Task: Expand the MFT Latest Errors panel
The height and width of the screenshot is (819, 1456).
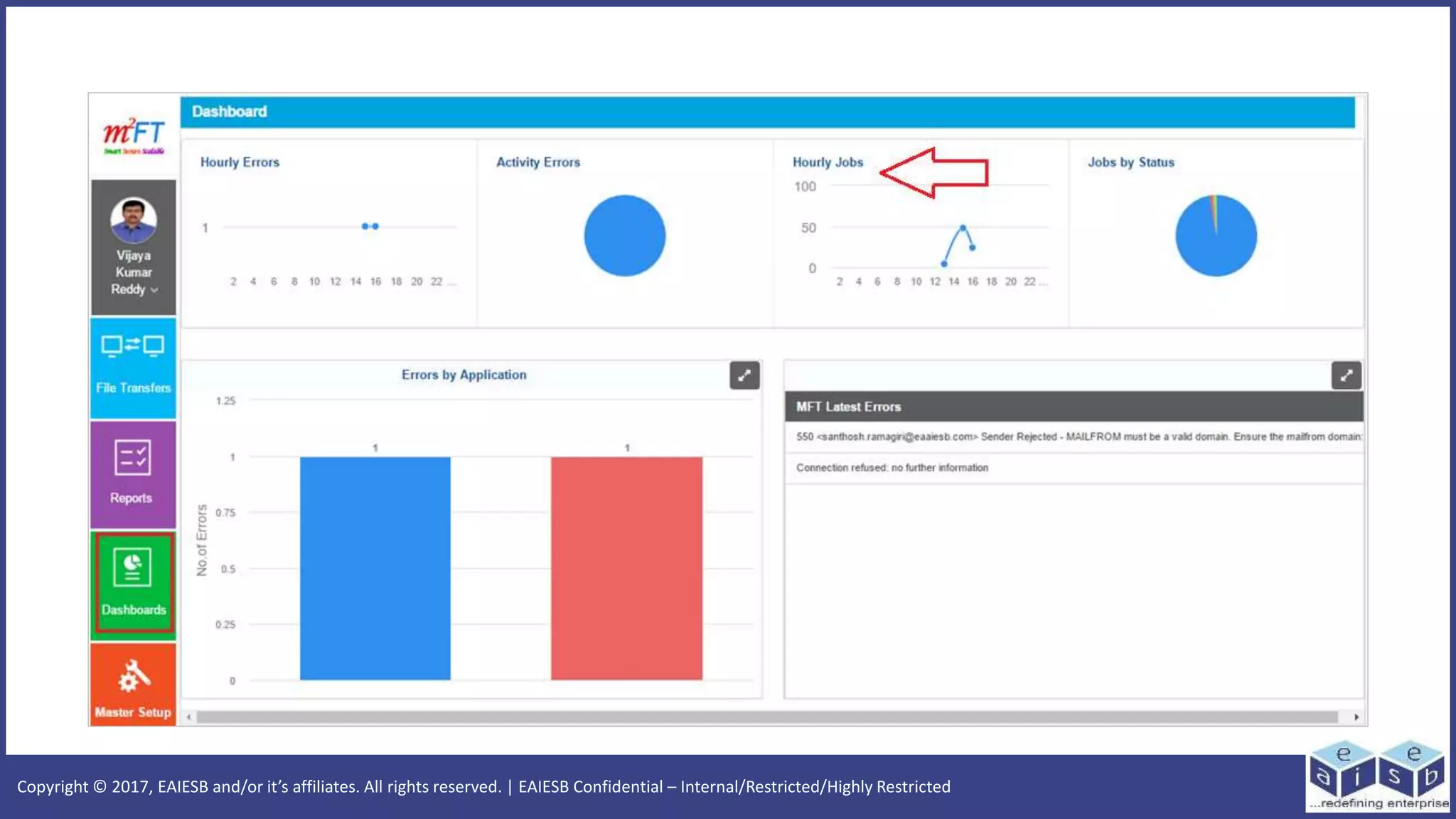Action: [1346, 375]
